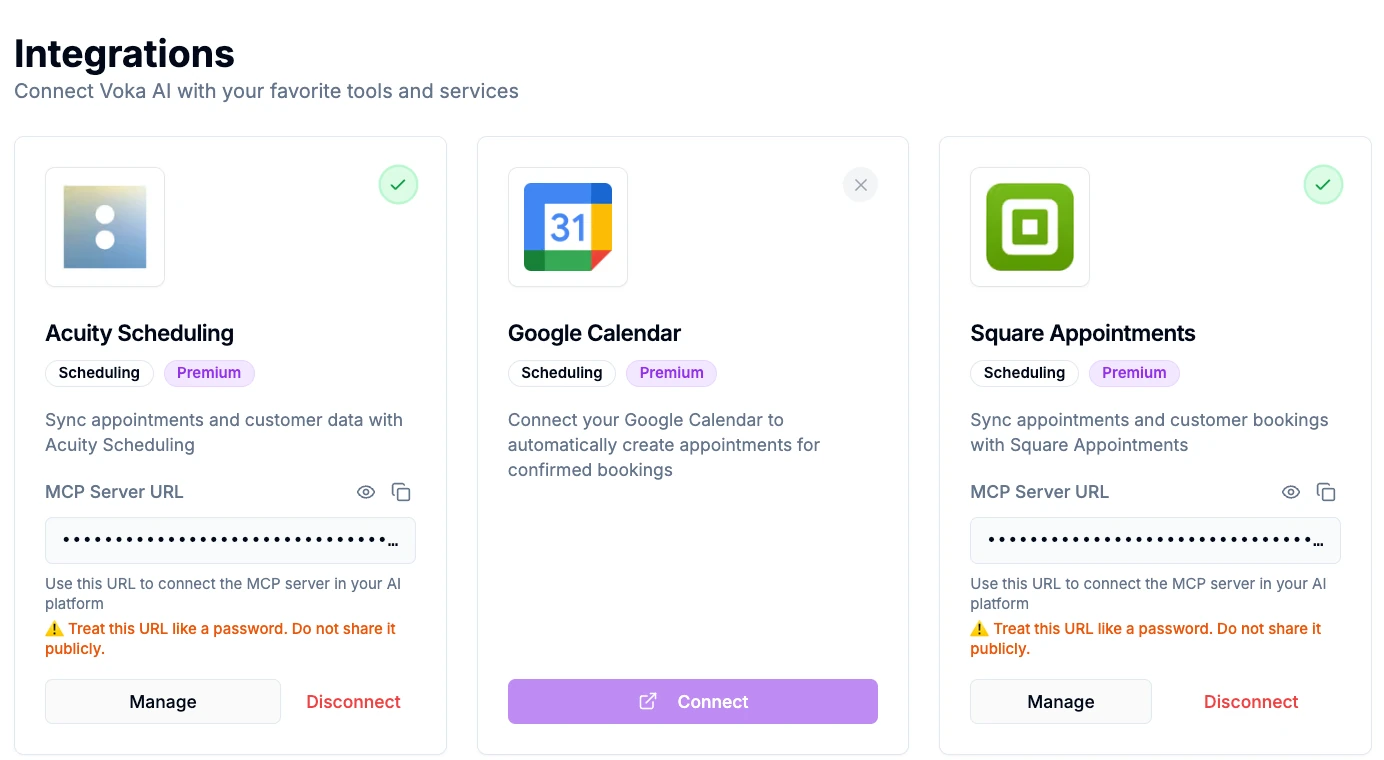The image size is (1384, 760).
Task: Click Acuity Scheduling connected checkmark status icon
Action: [398, 185]
